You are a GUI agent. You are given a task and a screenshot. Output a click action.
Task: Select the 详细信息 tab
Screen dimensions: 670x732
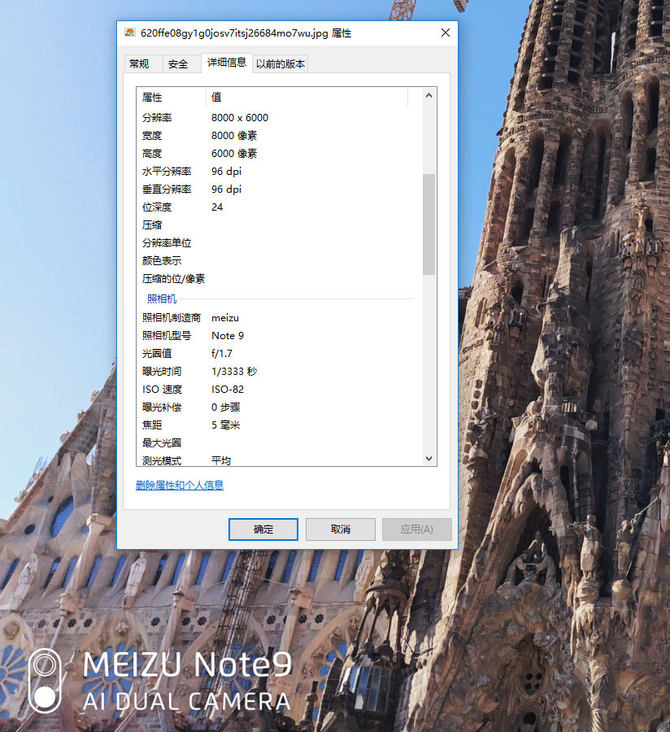point(226,63)
